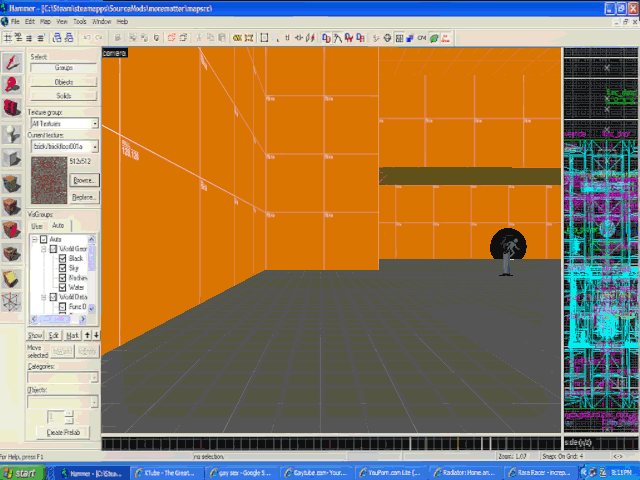640x480 pixels.
Task: Open the Tools menu
Action: click(78, 21)
